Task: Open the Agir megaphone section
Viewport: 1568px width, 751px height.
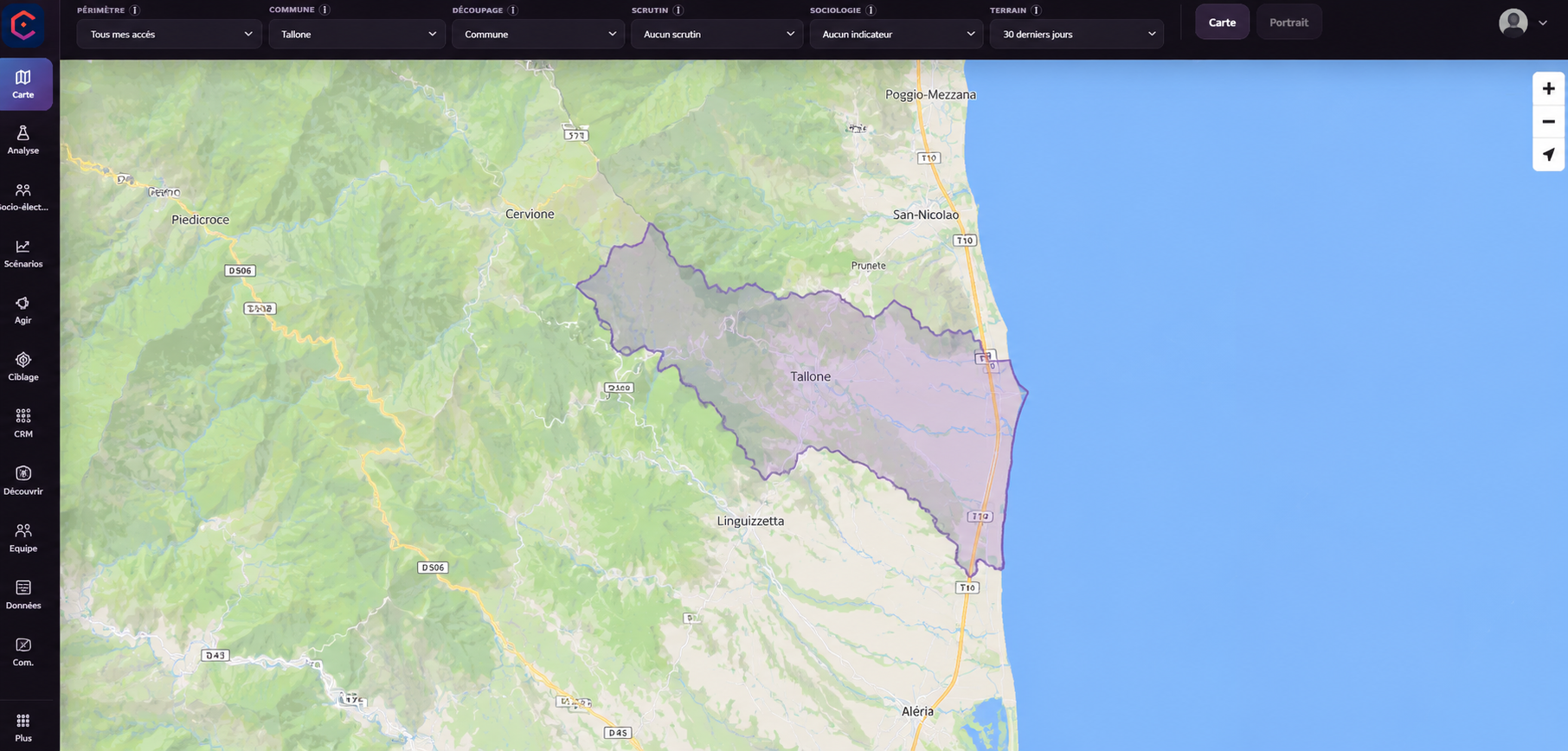Action: coord(23,311)
